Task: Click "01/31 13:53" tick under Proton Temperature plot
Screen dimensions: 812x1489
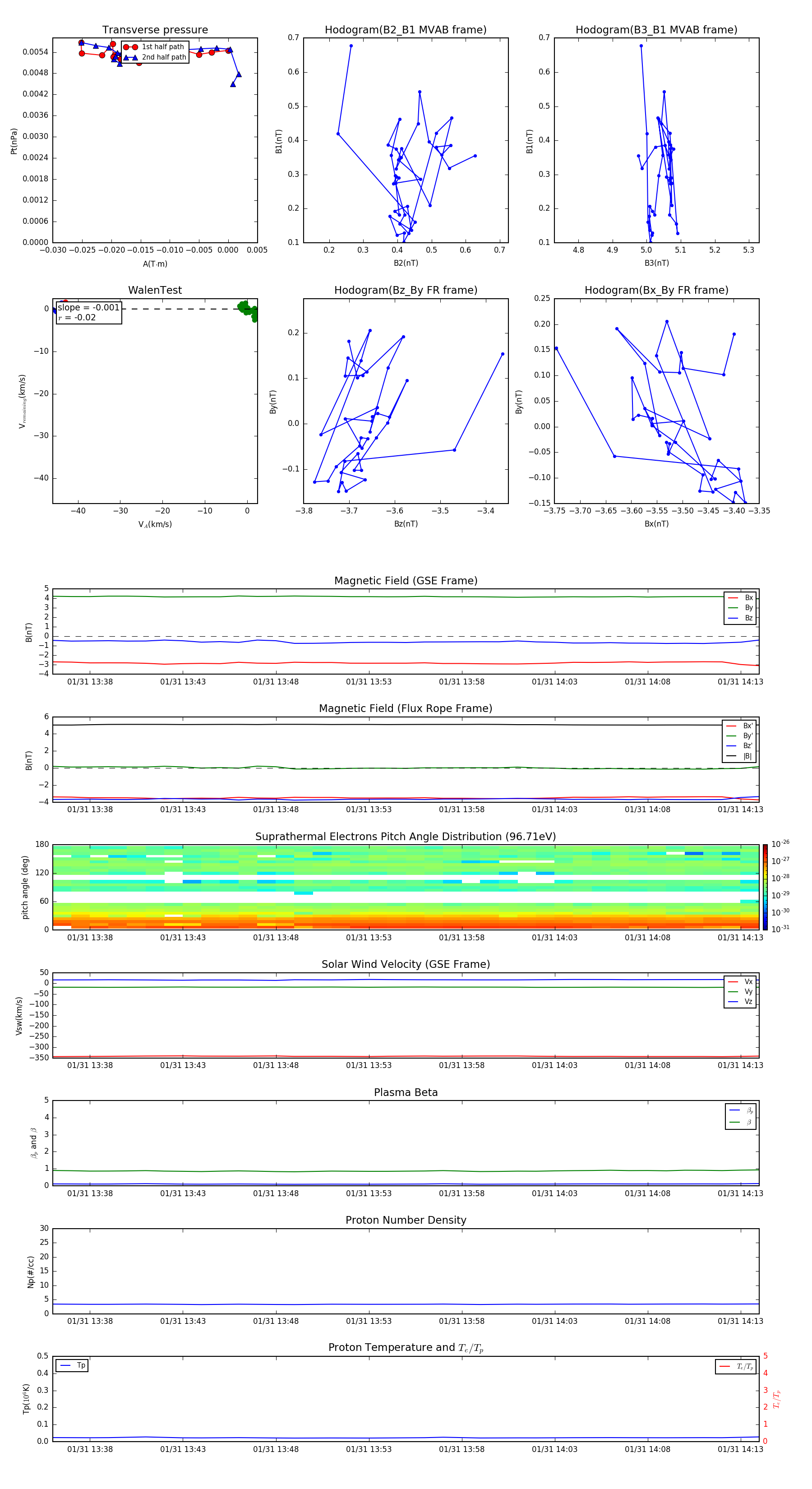Action: pyautogui.click(x=369, y=1449)
